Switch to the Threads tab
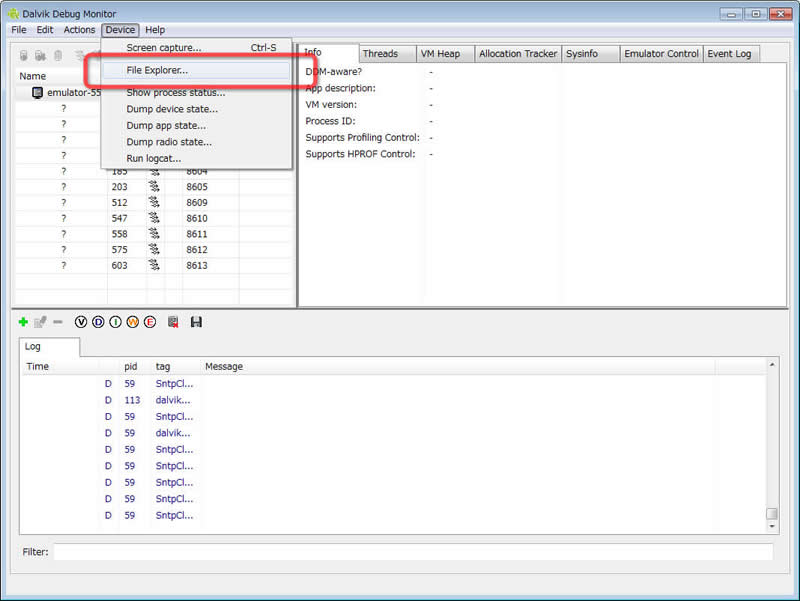Image resolution: width=800 pixels, height=601 pixels. pyautogui.click(x=387, y=54)
